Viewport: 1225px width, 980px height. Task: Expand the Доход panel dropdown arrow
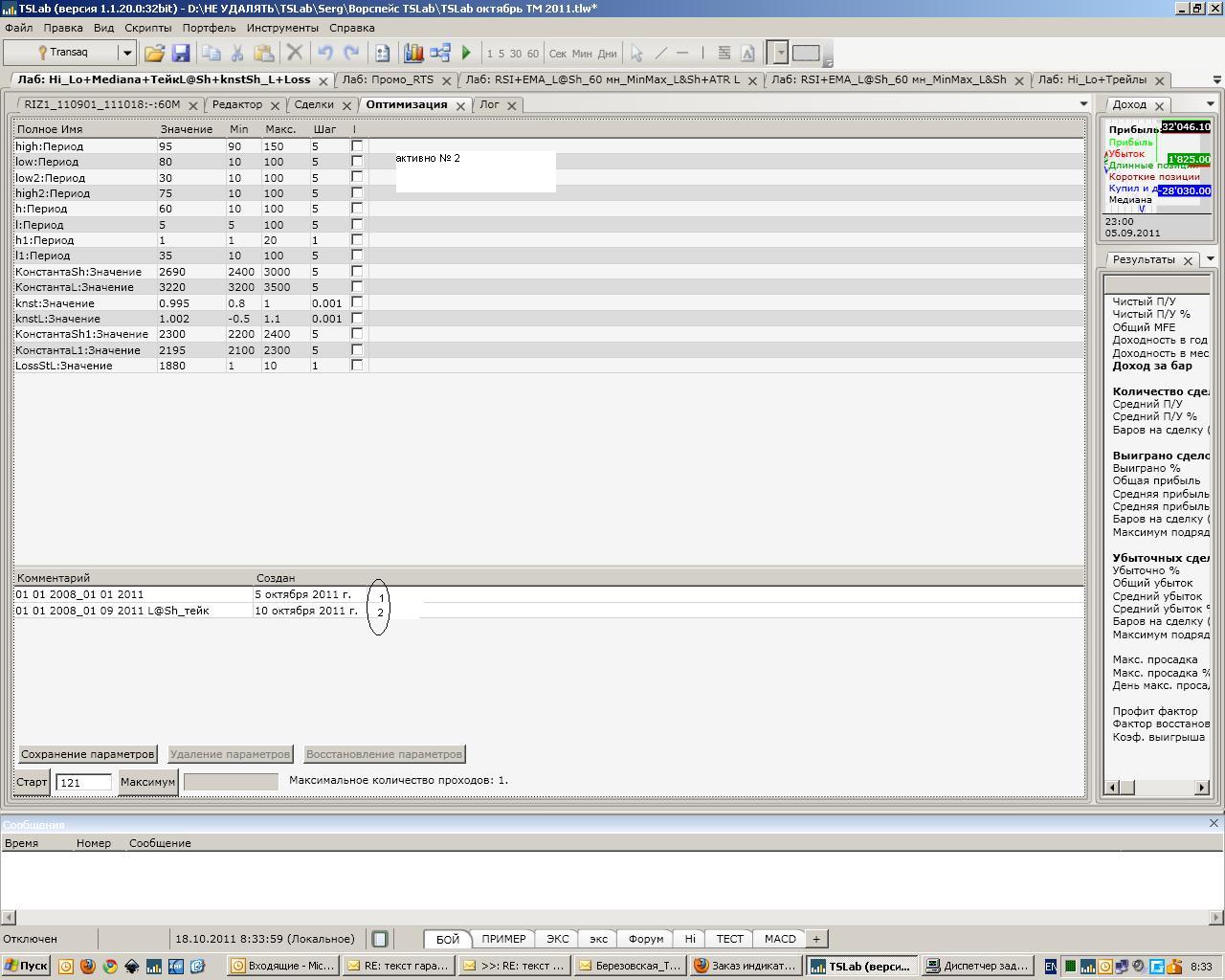click(x=1210, y=104)
